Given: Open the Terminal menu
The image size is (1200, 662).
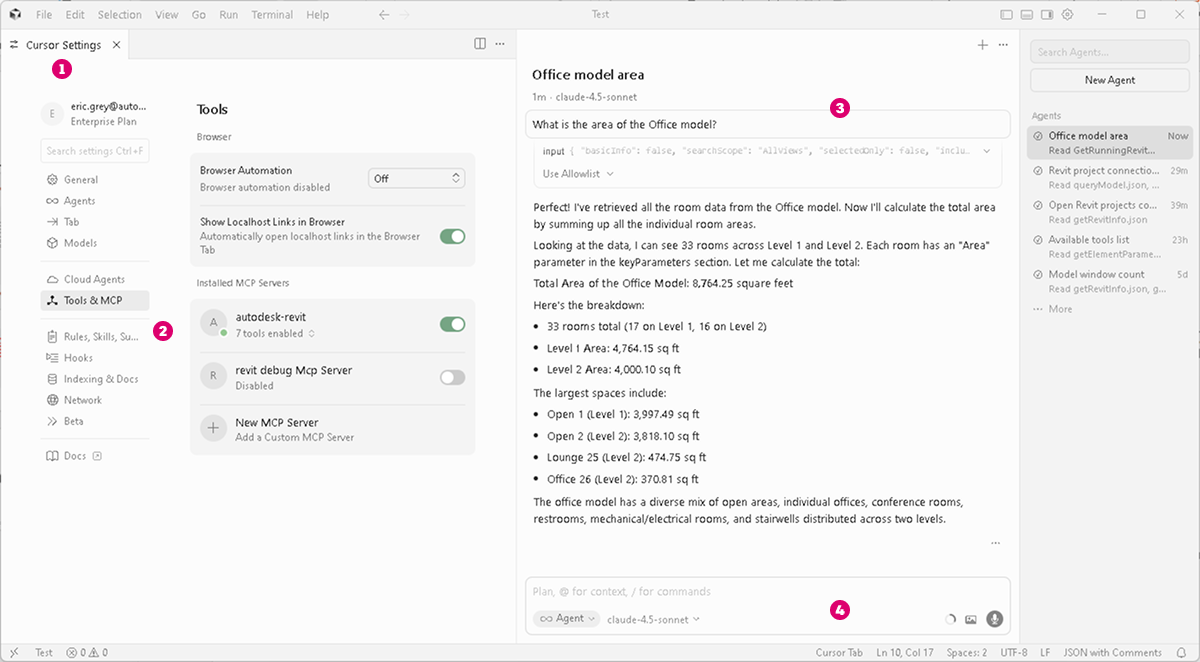Looking at the screenshot, I should (x=273, y=15).
